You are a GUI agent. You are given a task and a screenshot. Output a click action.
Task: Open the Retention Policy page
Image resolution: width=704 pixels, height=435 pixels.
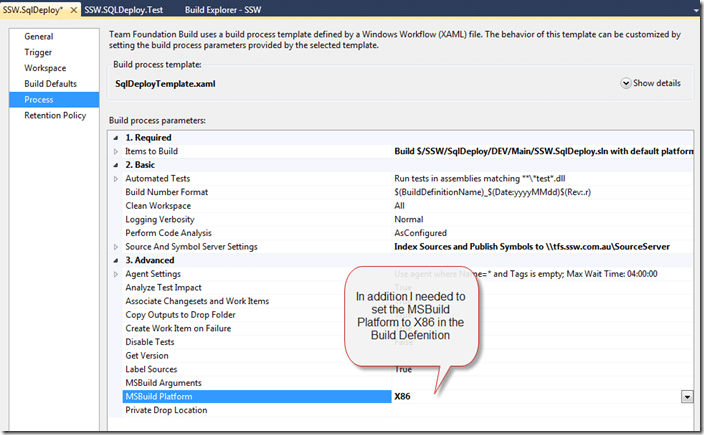pyautogui.click(x=55, y=115)
